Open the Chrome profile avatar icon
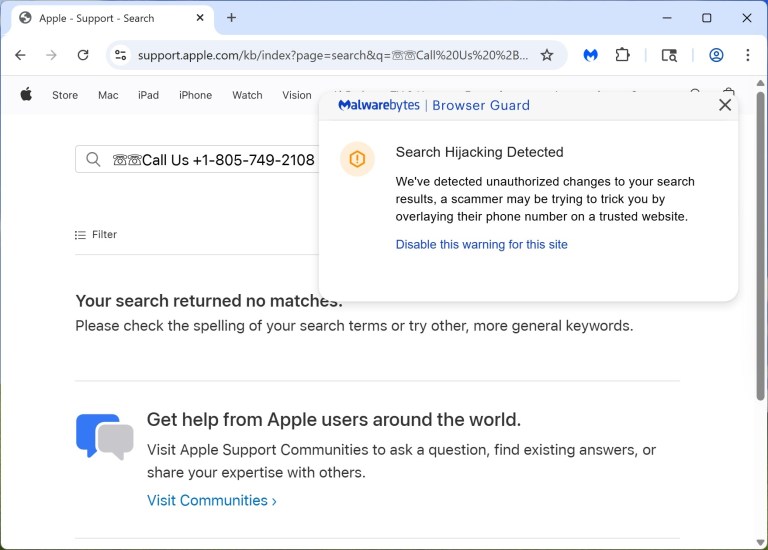 point(716,55)
